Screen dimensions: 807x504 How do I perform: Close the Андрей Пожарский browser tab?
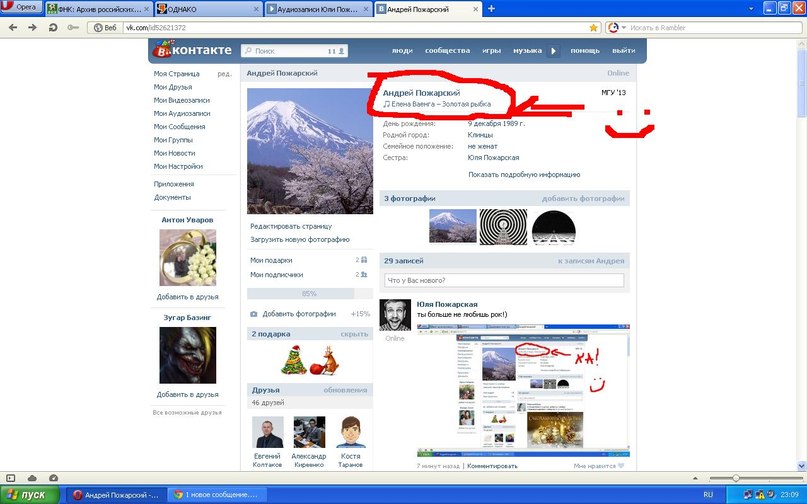476,9
